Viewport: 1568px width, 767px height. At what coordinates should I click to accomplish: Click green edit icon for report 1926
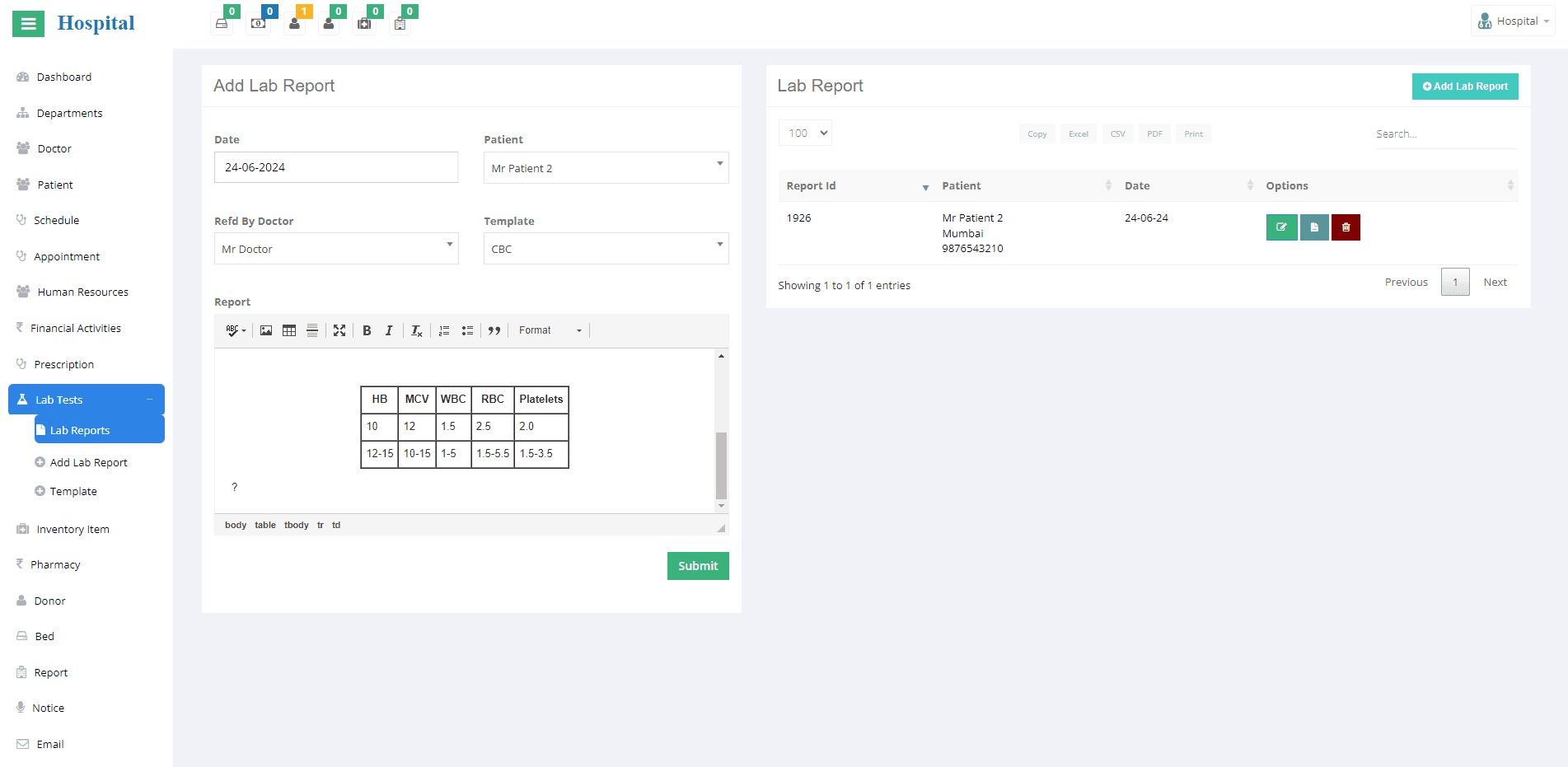pyautogui.click(x=1281, y=227)
